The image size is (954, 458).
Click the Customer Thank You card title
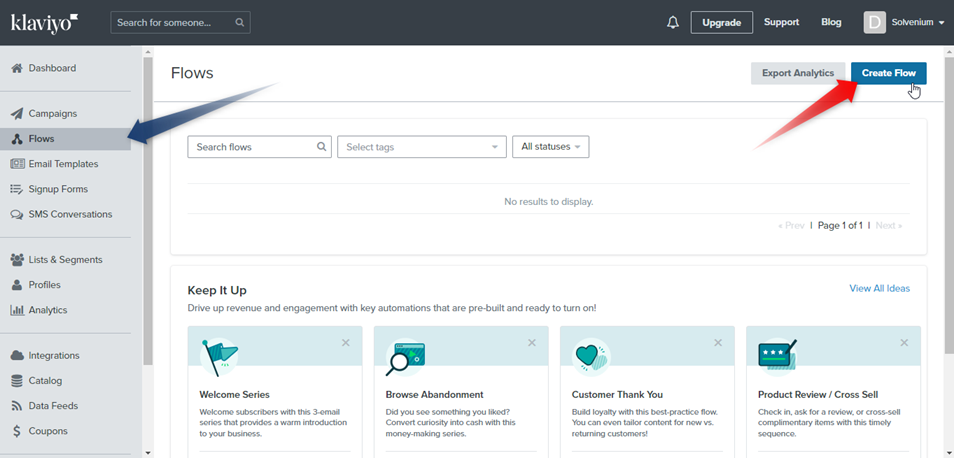point(617,395)
